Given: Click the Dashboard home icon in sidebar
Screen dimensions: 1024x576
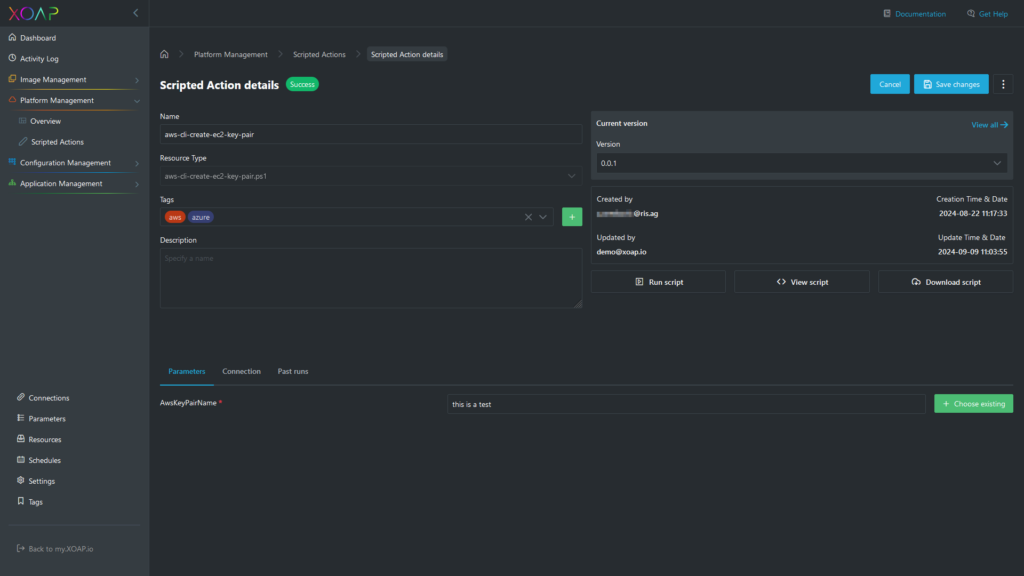Looking at the screenshot, I should [x=12, y=37].
